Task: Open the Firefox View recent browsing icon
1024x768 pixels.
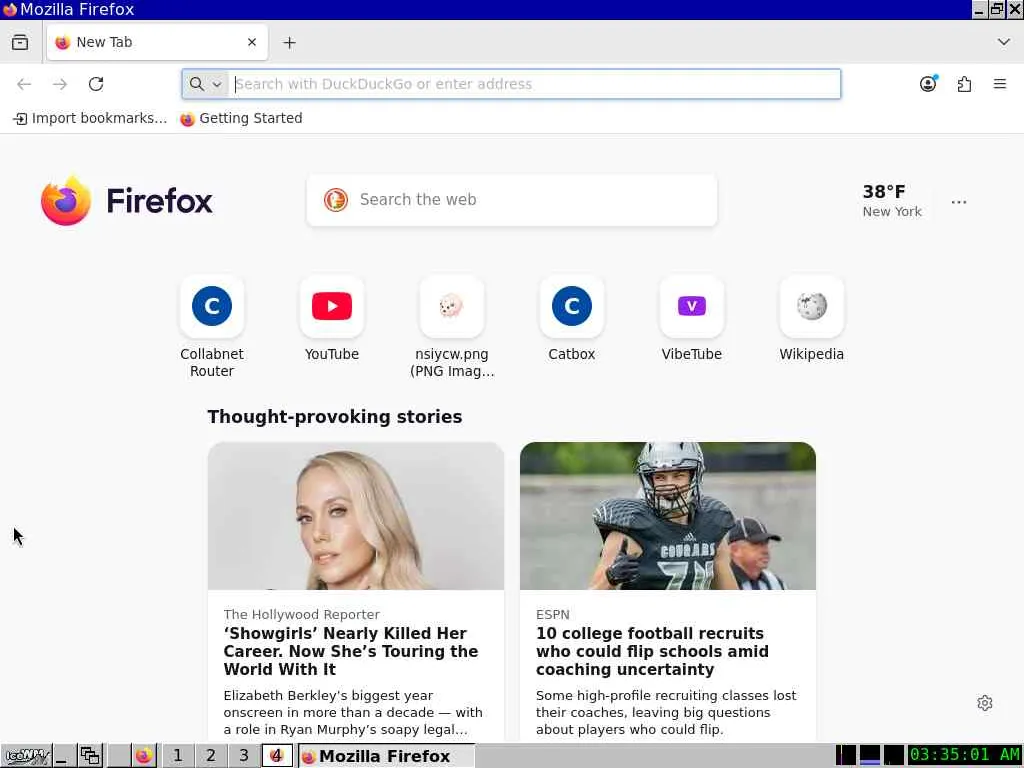Action: click(x=20, y=42)
